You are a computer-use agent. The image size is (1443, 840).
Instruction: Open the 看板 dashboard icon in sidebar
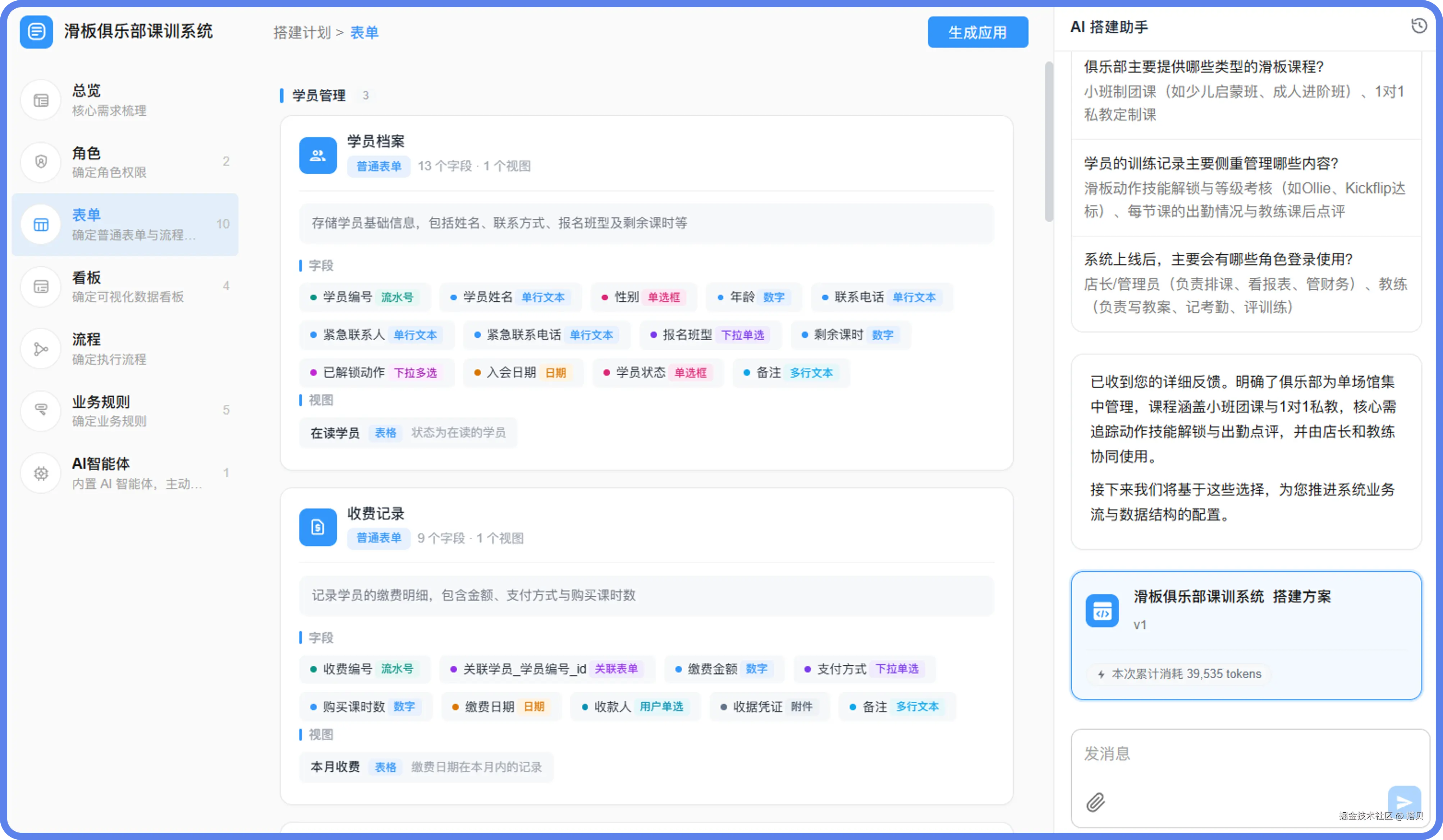click(x=41, y=287)
